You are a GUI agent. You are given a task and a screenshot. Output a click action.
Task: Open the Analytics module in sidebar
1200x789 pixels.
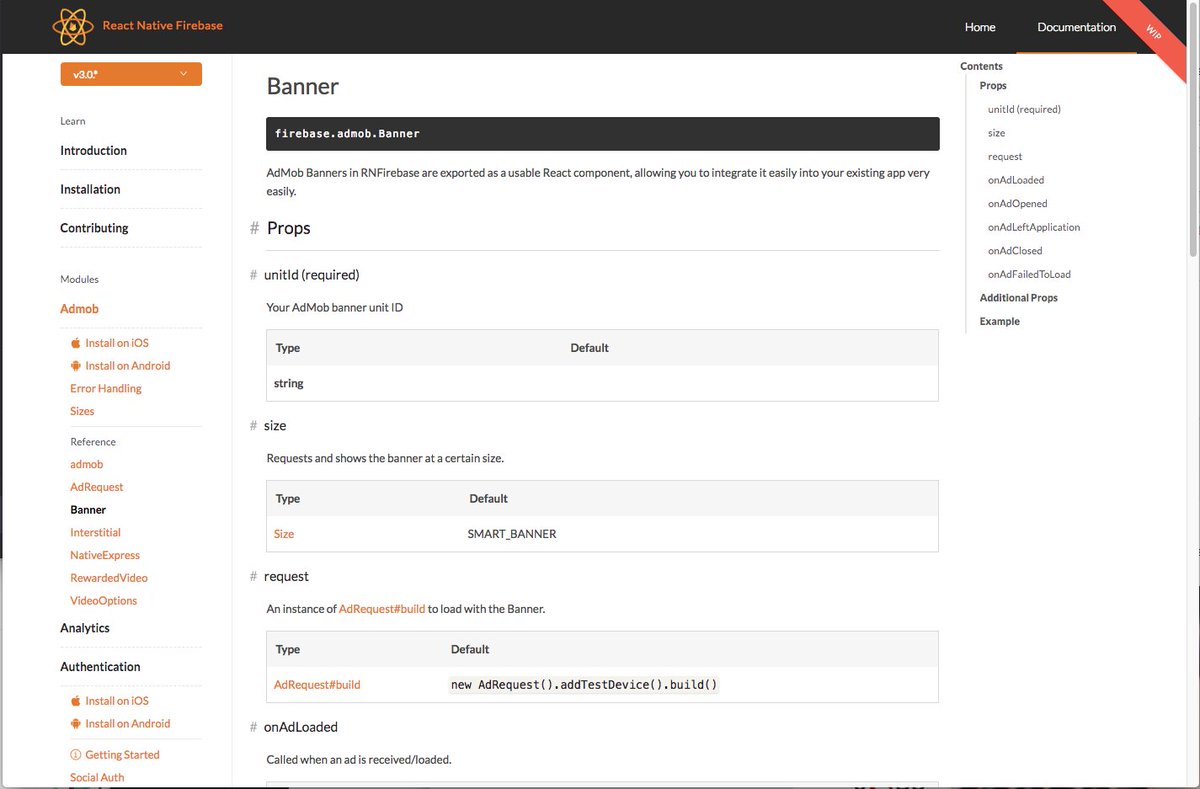coord(85,628)
